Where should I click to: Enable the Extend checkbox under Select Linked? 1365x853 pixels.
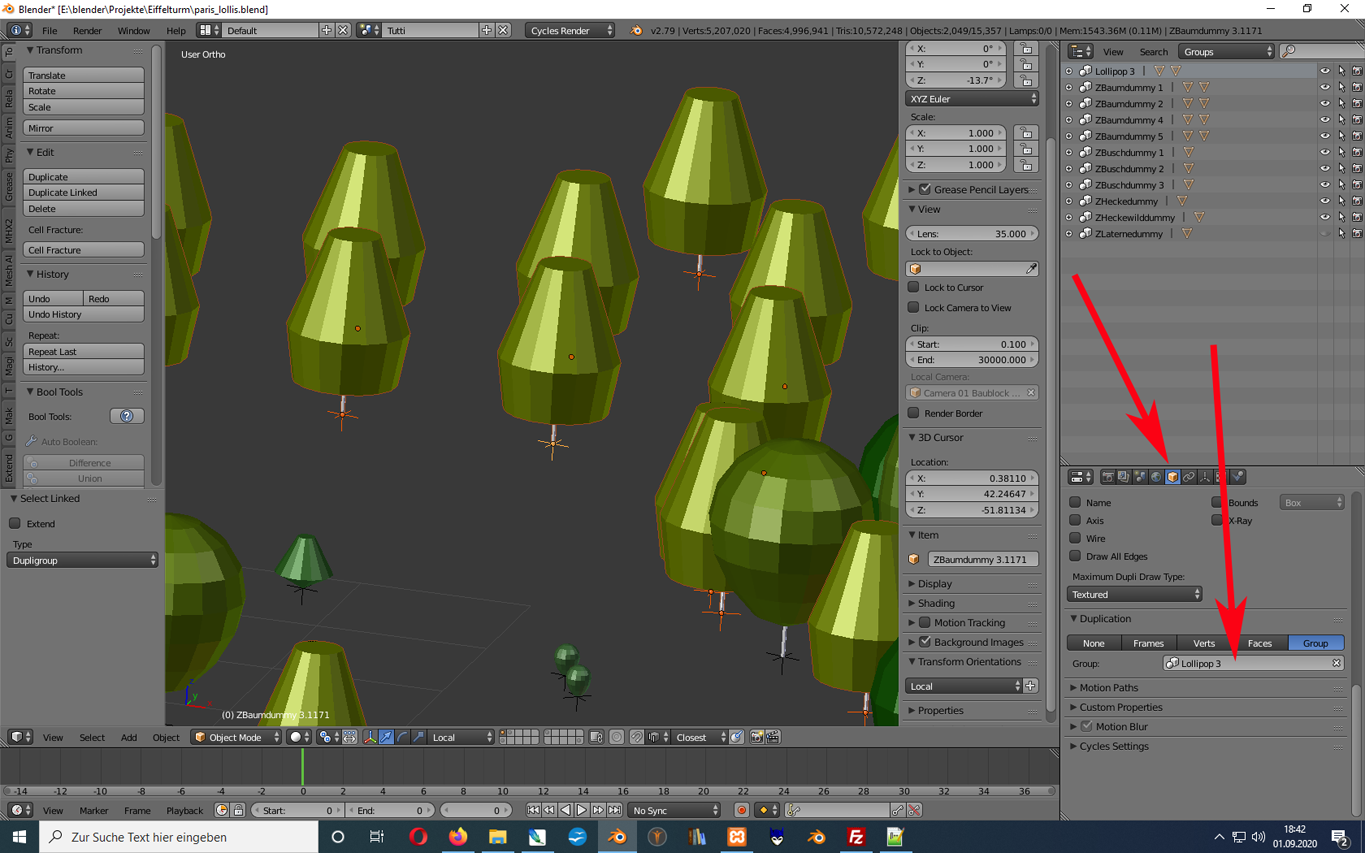point(15,523)
